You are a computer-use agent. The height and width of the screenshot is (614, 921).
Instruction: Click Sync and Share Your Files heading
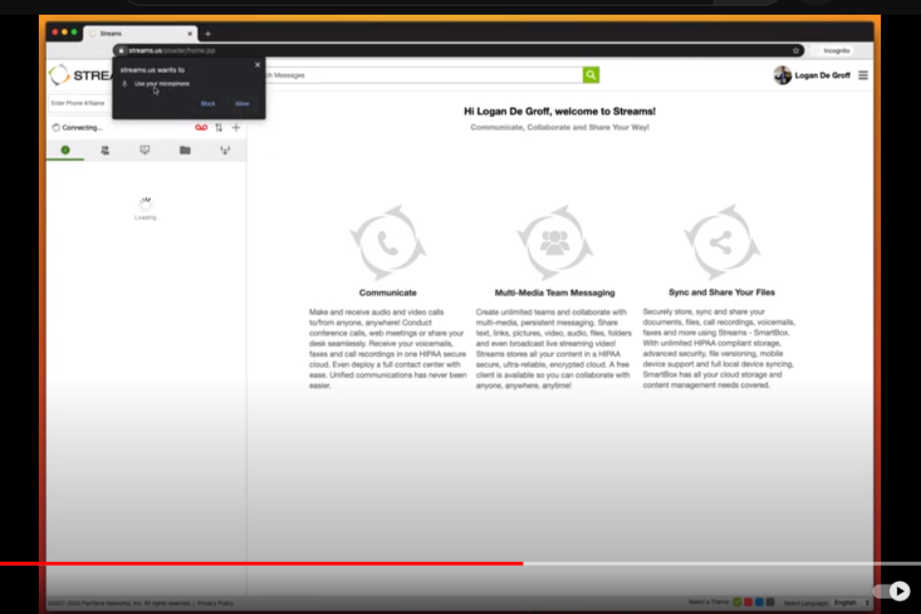tap(721, 292)
